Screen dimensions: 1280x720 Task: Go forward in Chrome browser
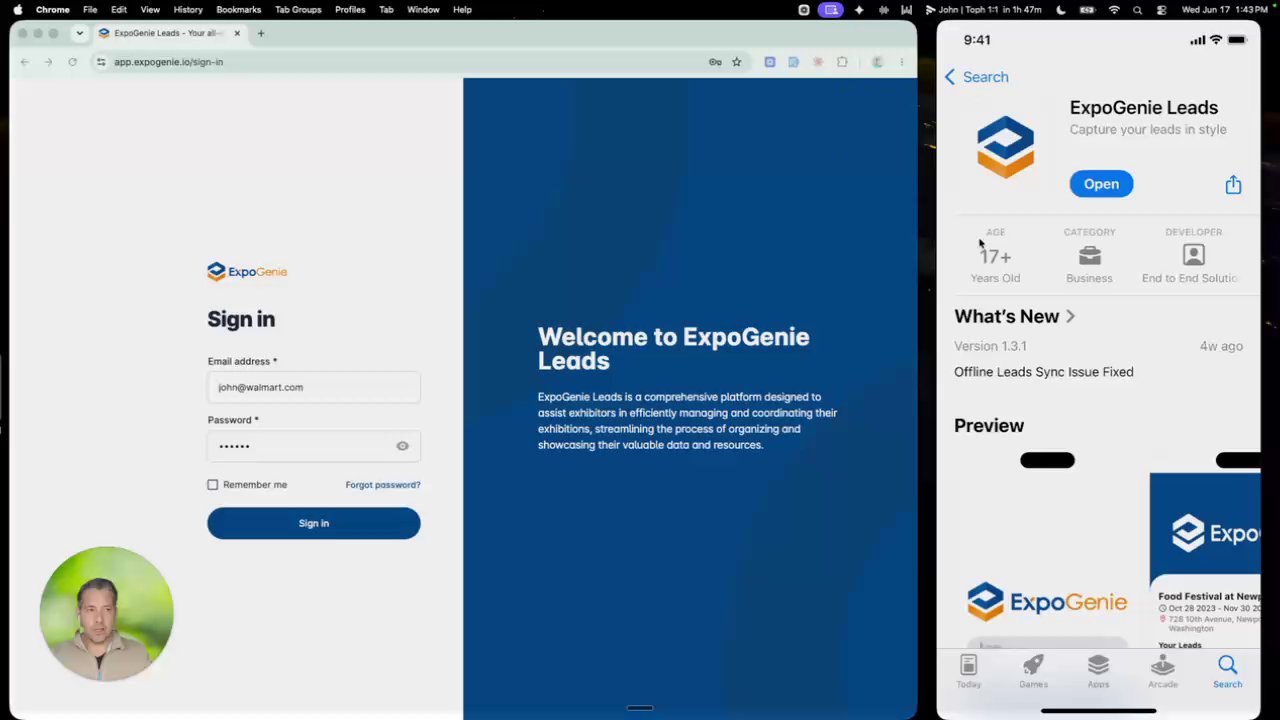point(48,62)
